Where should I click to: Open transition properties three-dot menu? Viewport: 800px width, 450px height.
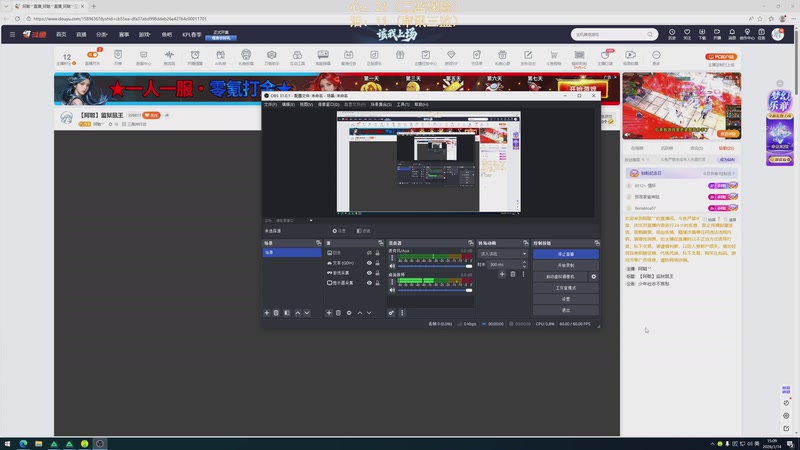coord(523,274)
